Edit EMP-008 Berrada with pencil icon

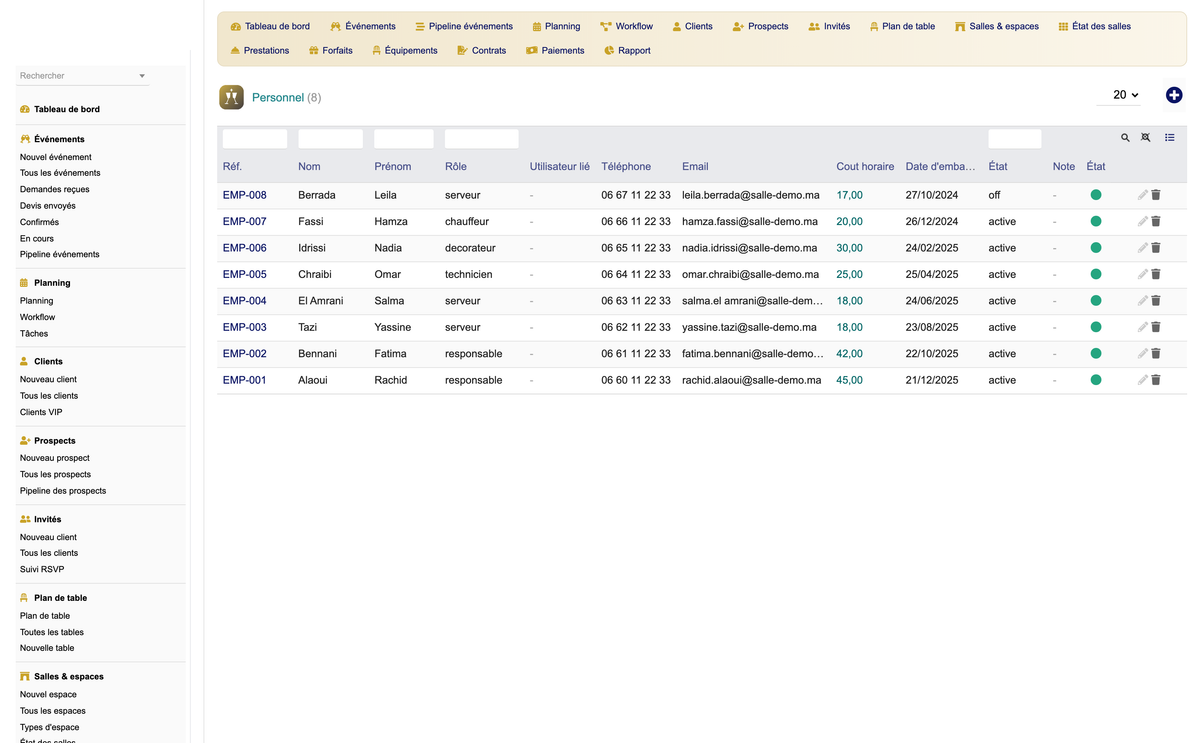(1143, 195)
